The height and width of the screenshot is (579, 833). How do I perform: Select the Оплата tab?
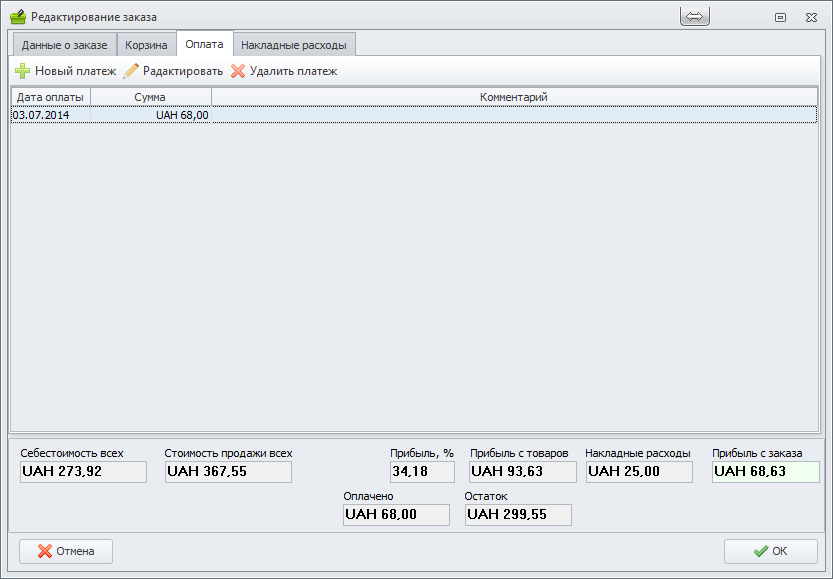click(204, 44)
